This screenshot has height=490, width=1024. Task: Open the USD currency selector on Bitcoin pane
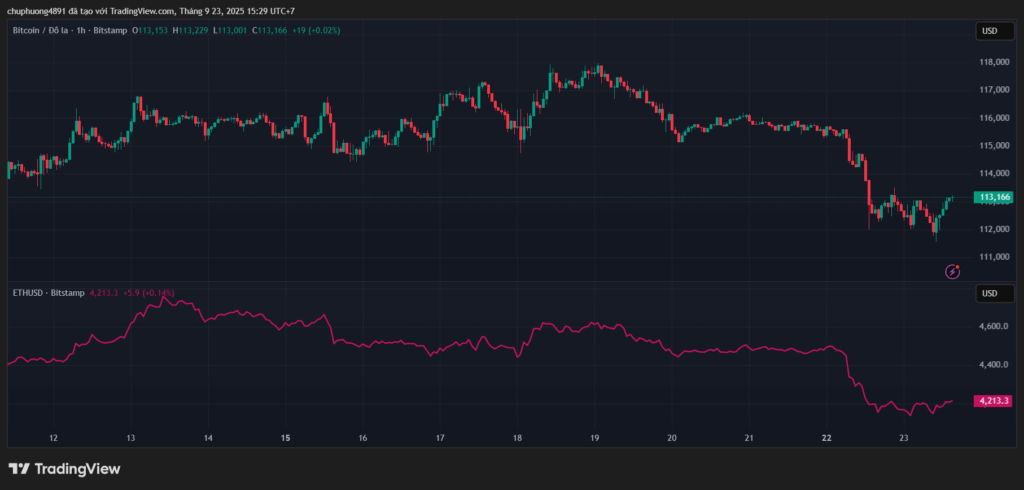point(988,31)
